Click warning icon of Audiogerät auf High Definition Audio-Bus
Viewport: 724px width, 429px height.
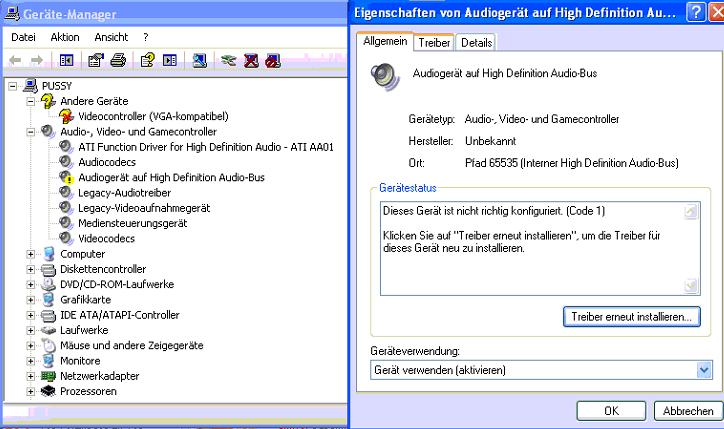66,177
